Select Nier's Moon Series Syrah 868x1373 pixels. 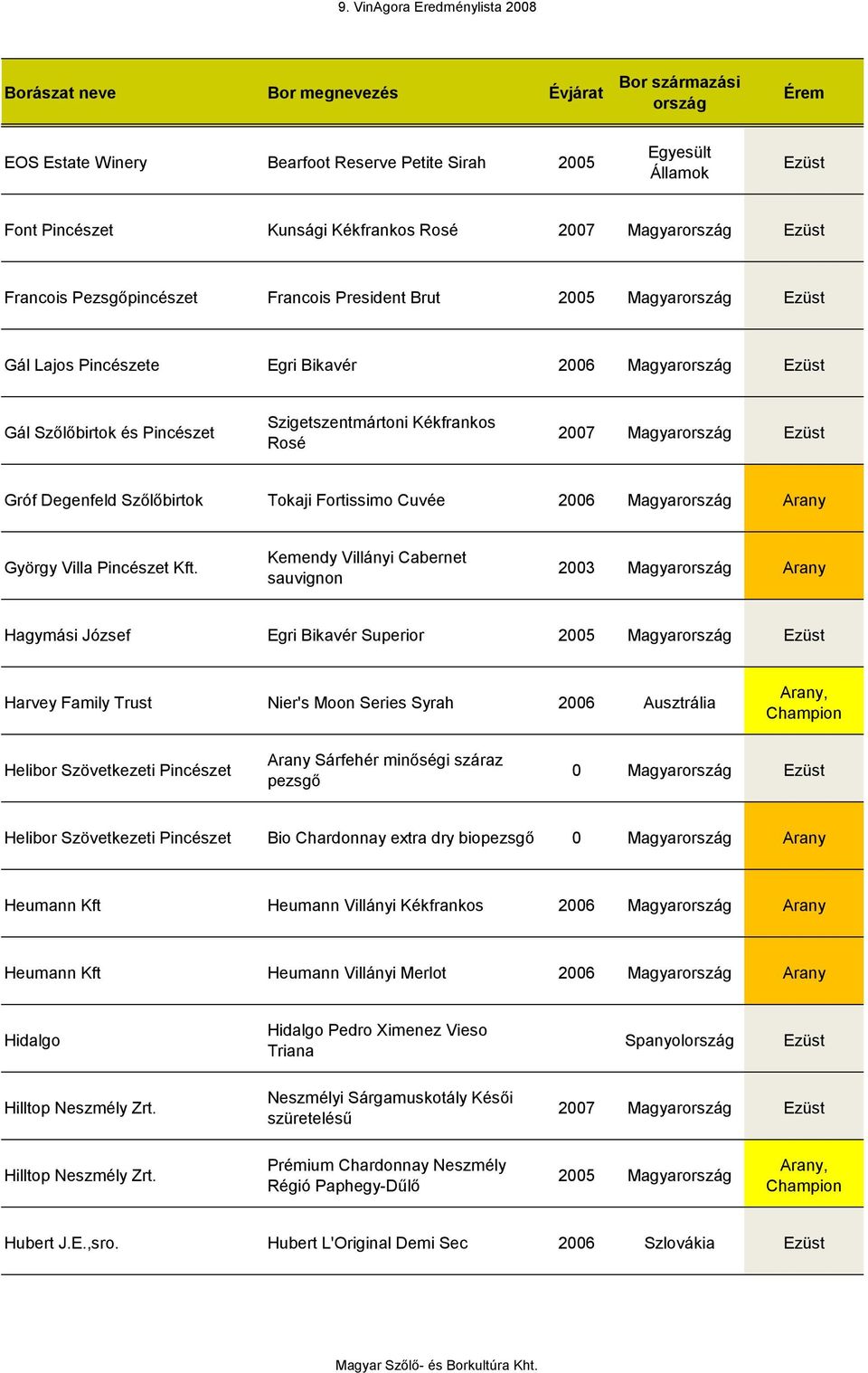[x=360, y=703]
